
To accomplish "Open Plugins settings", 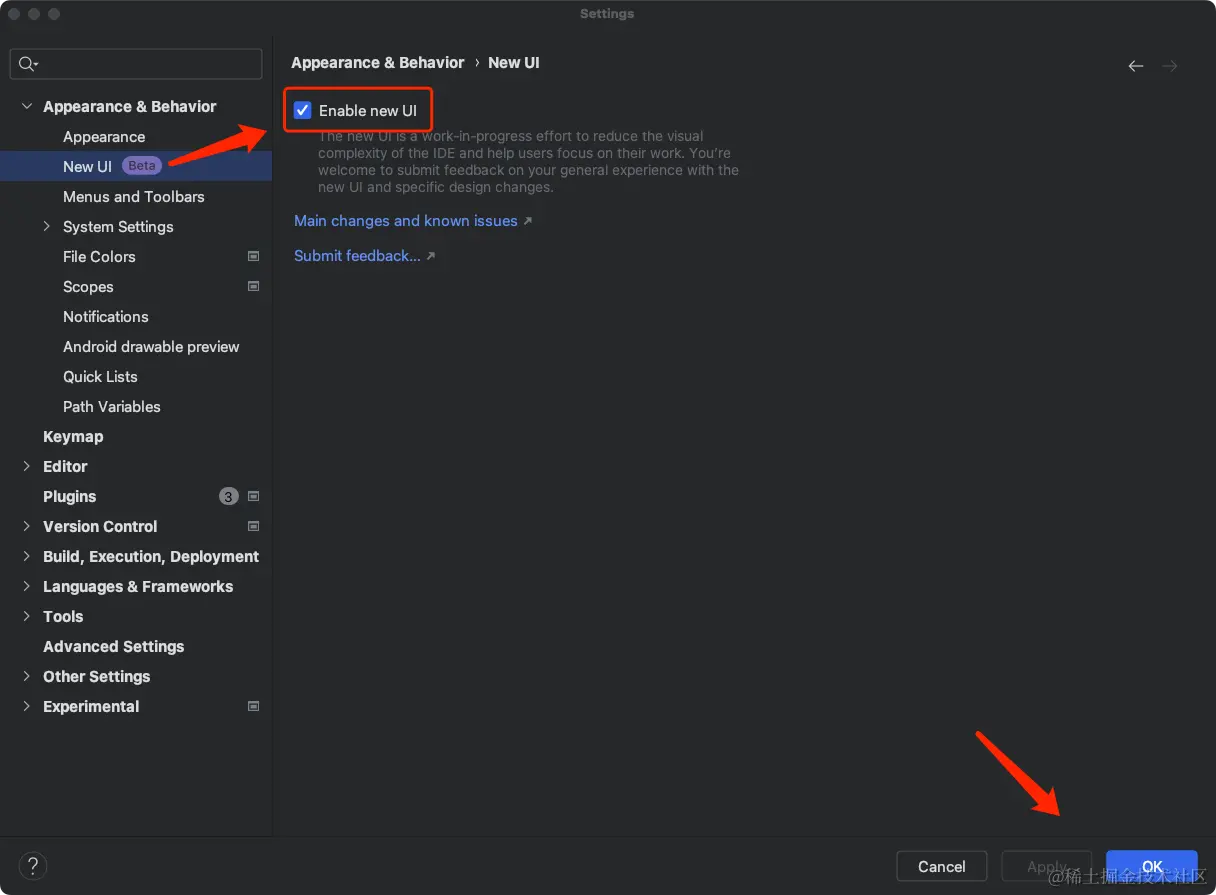I will 70,497.
